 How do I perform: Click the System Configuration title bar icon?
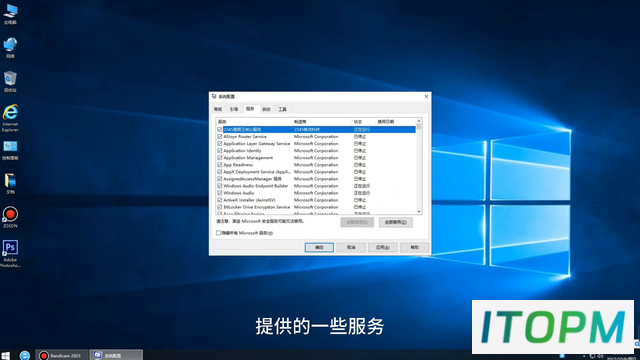click(214, 96)
